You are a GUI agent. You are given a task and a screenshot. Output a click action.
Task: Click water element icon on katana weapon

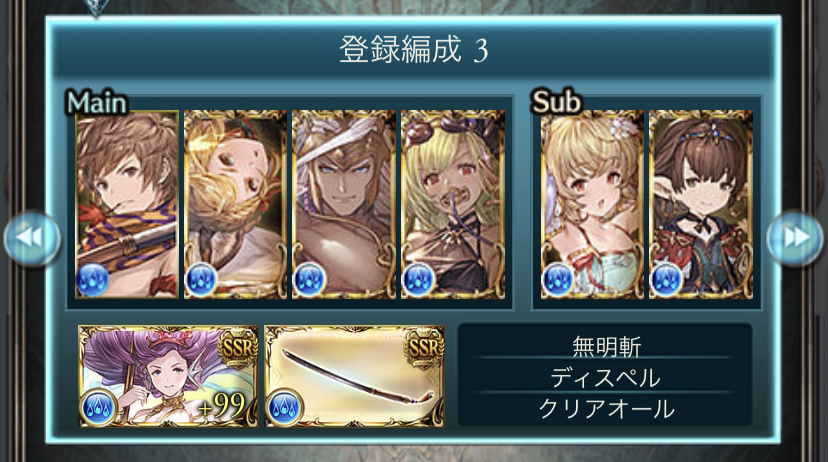click(285, 407)
